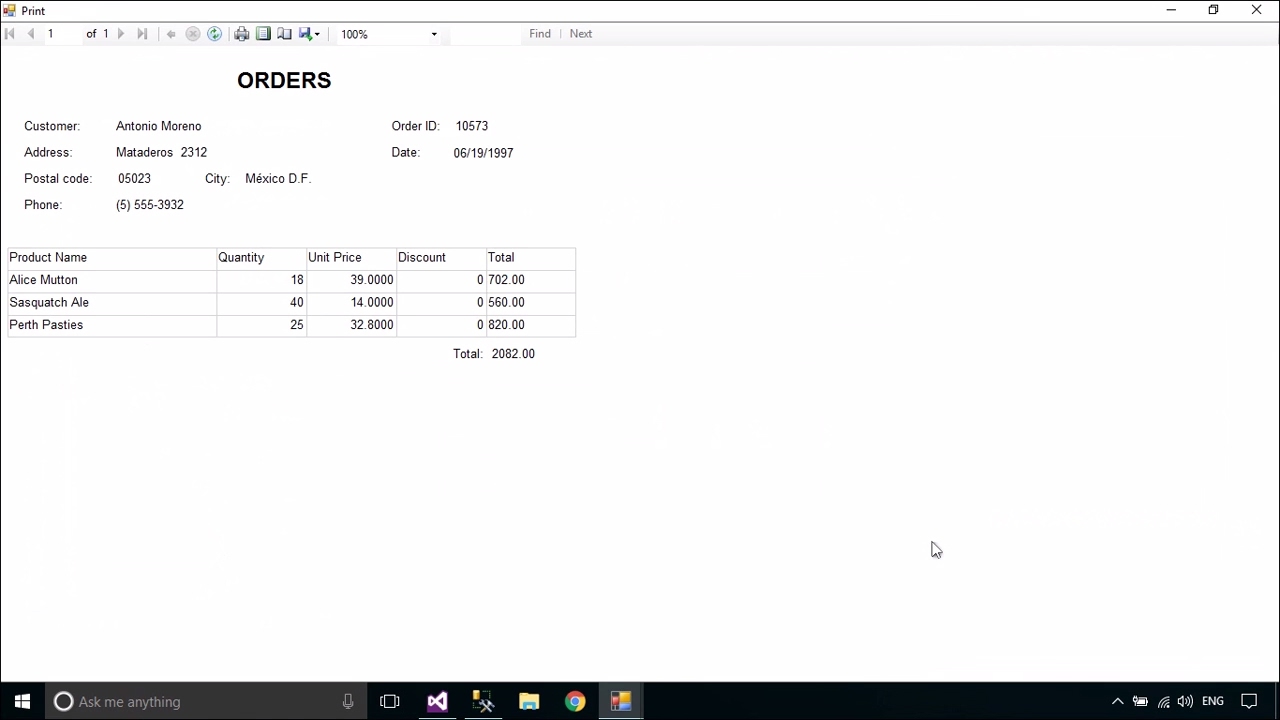Show hidden system tray icons
Screen dimensions: 1280x720
[1118, 701]
